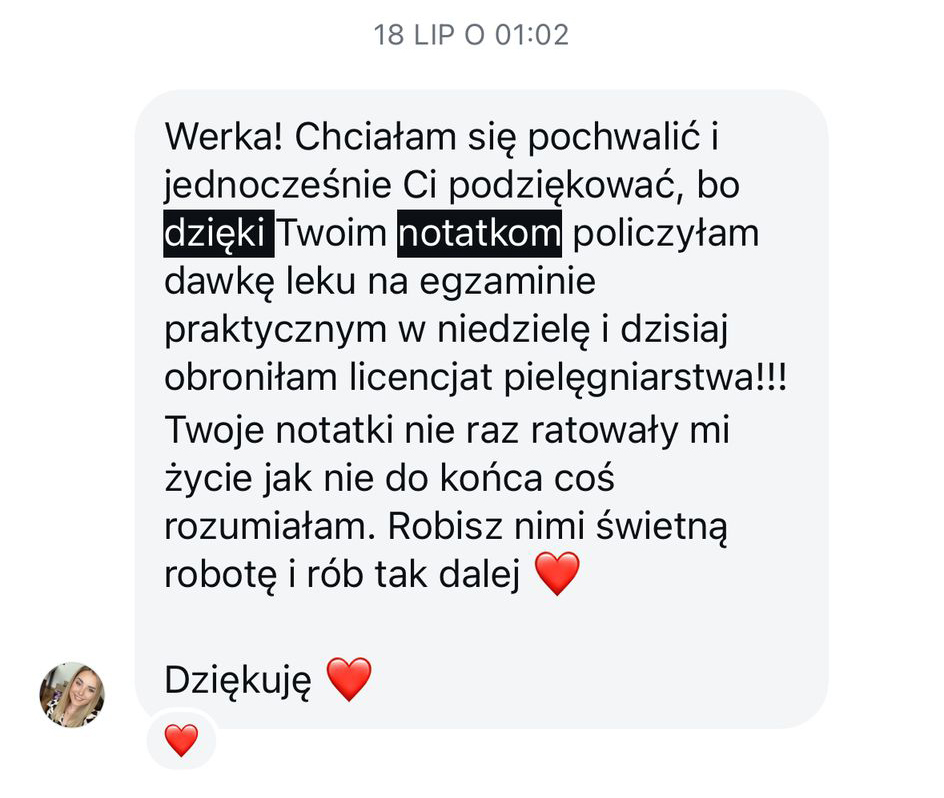The width and height of the screenshot is (944, 798).
Task: Tap the heart reaction below the message bubble
Action: coord(181,740)
